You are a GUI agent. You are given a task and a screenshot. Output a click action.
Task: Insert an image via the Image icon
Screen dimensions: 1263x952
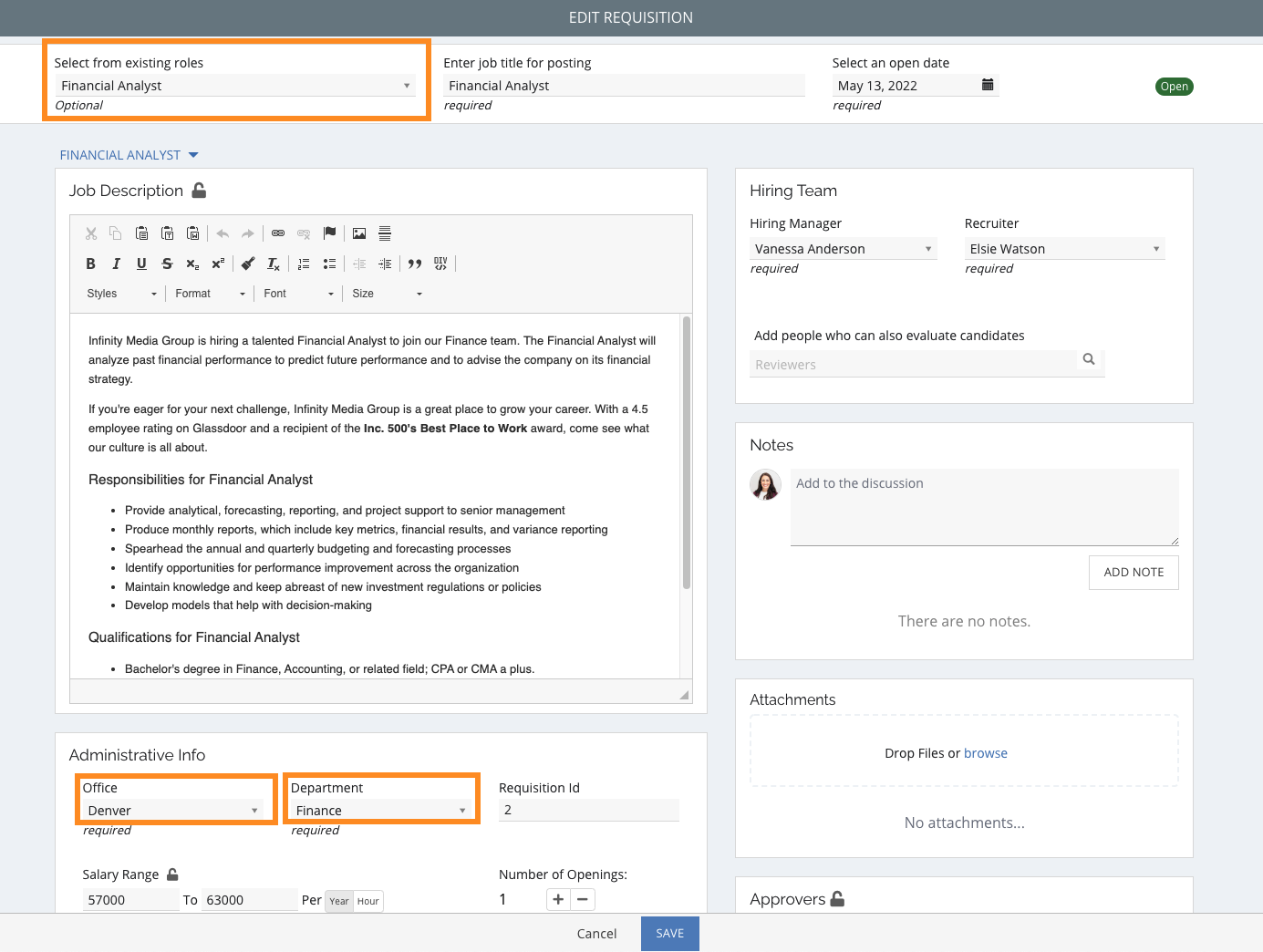click(359, 233)
